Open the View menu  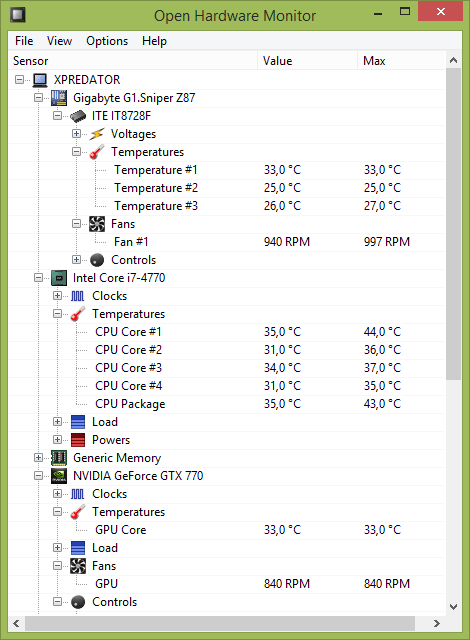click(60, 41)
